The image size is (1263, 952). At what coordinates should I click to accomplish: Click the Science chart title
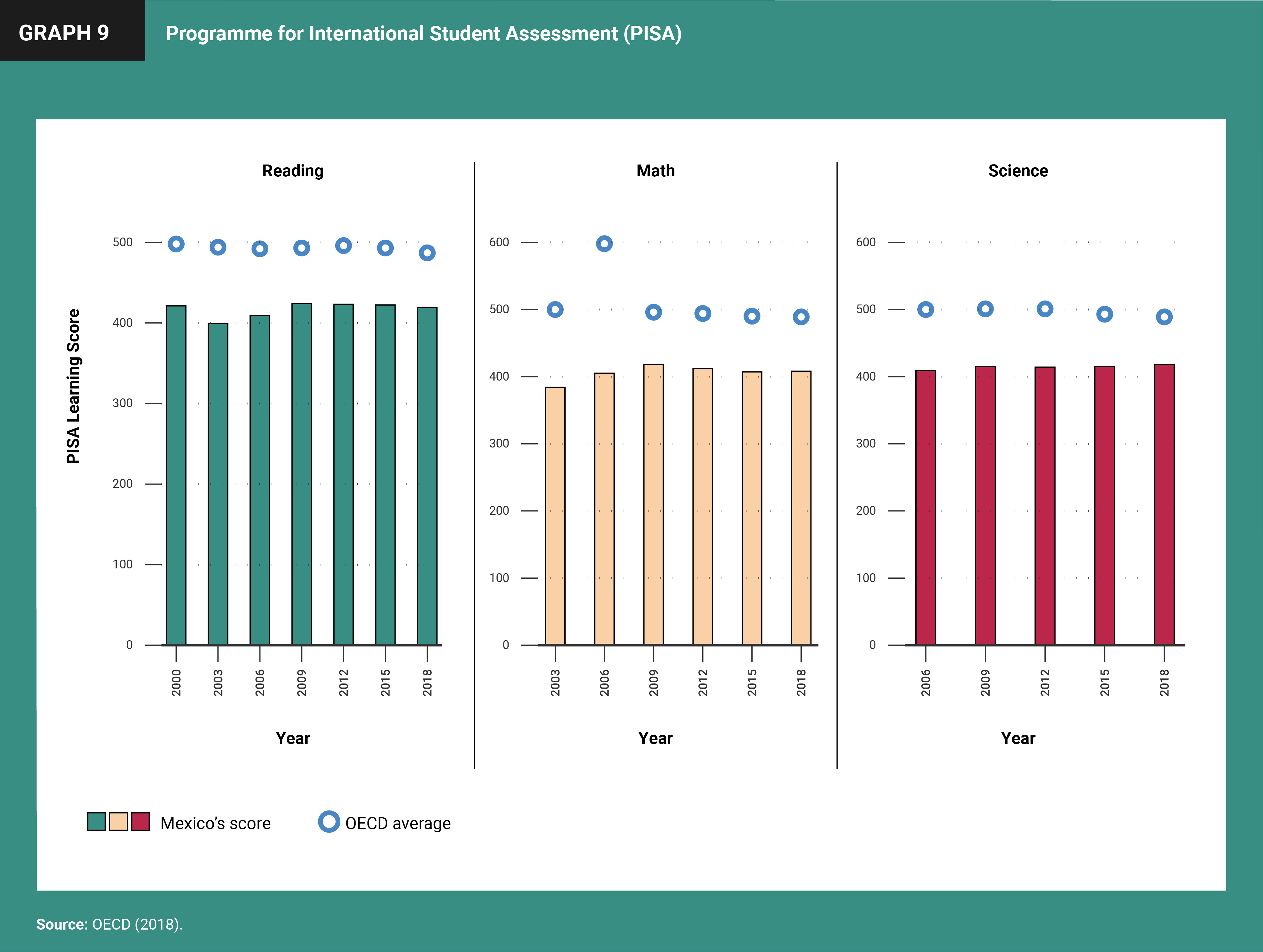pyautogui.click(x=1017, y=171)
